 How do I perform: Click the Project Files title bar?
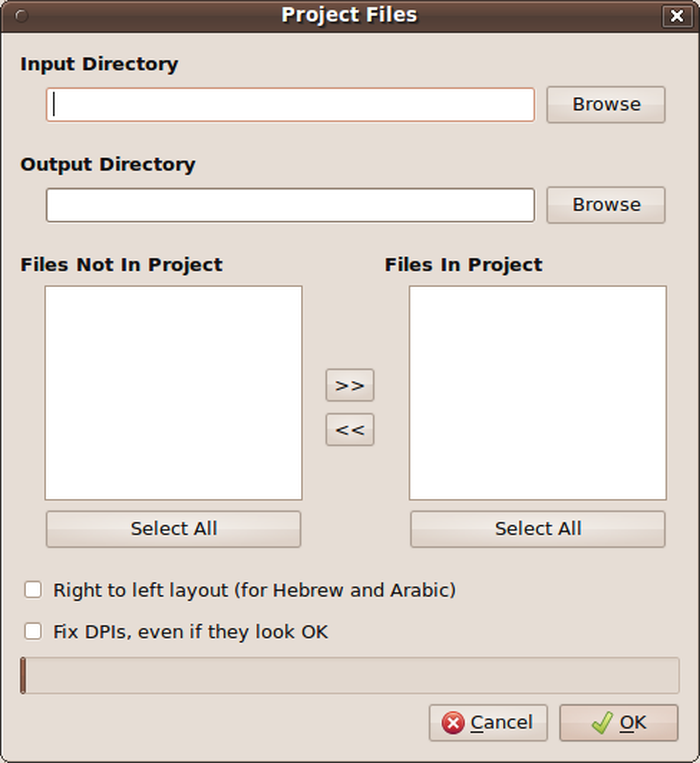[349, 16]
